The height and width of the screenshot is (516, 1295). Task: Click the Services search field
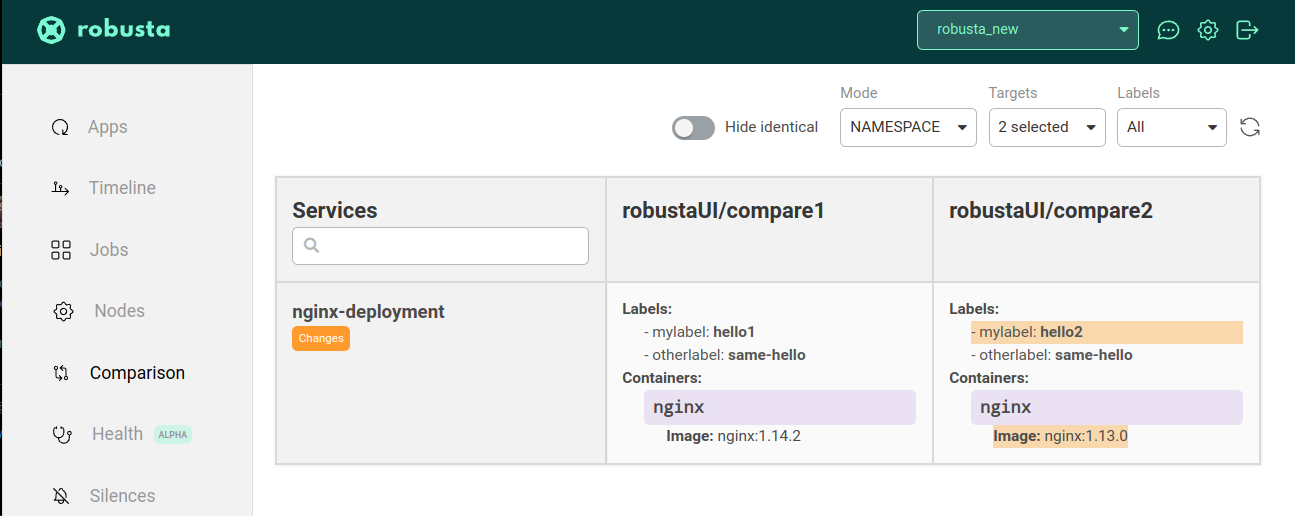440,246
